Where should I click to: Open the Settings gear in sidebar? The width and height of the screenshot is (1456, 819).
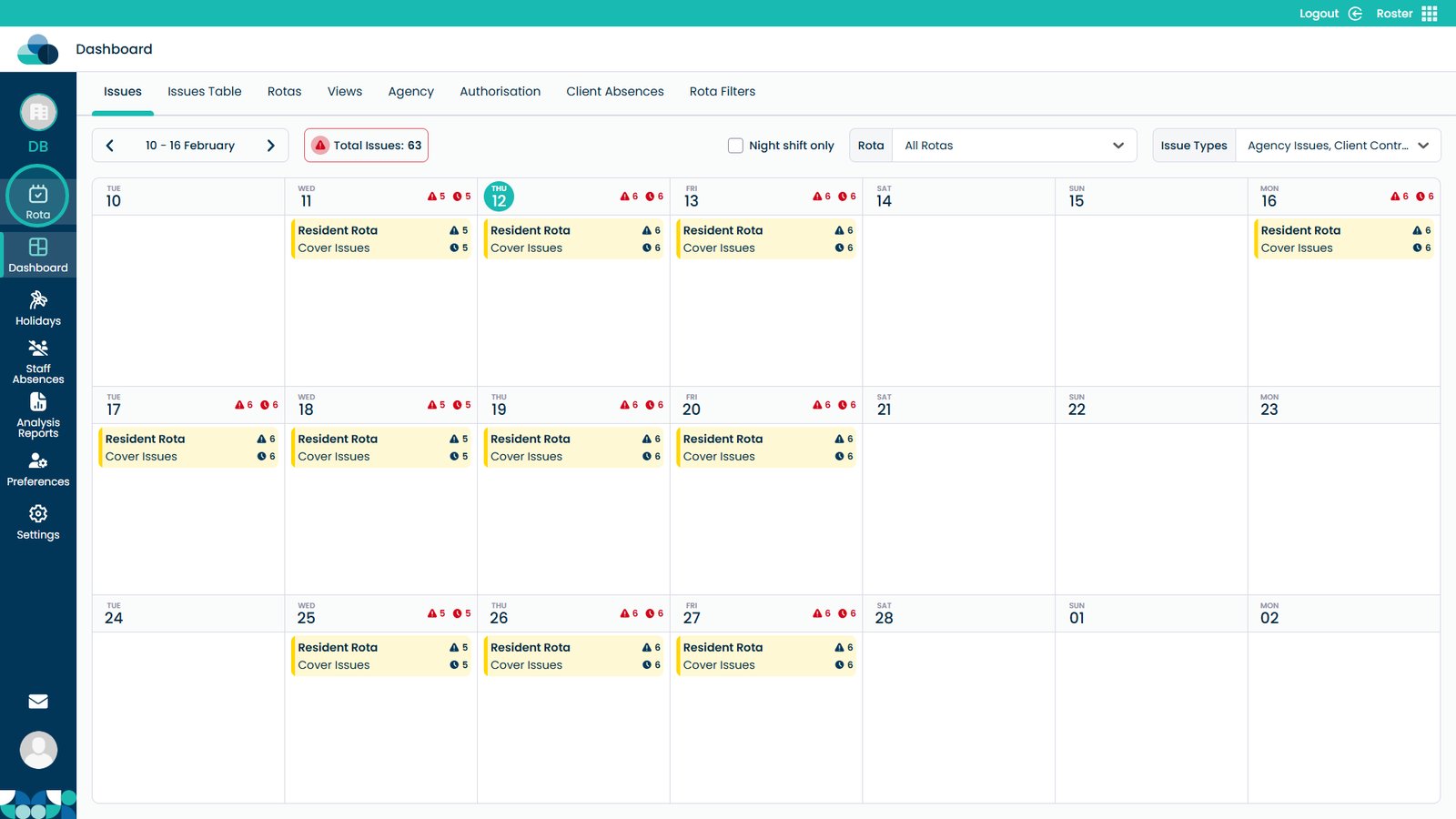38,522
